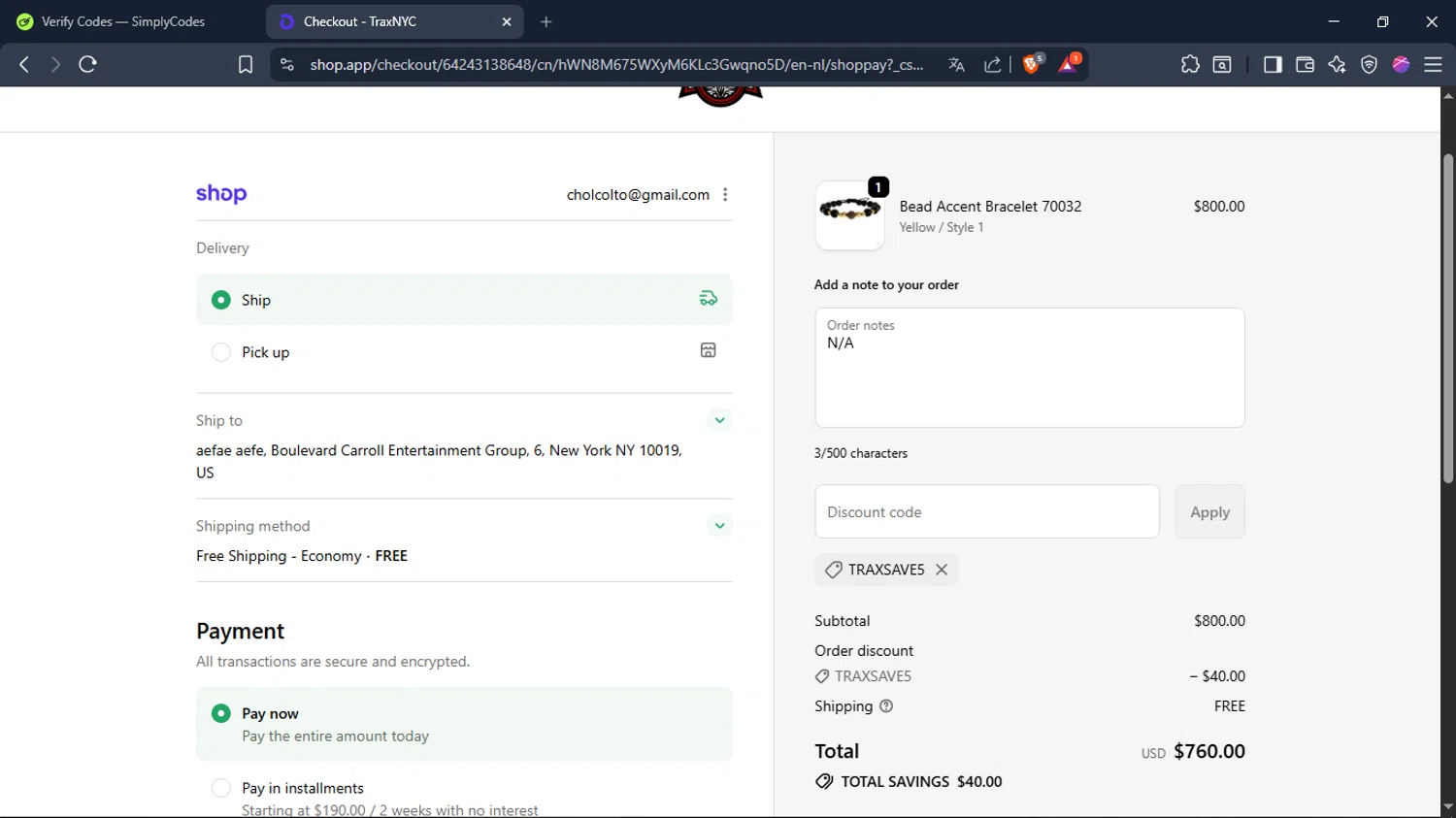Open the pink profile avatar icon
This screenshot has height=818, width=1456.
(1401, 64)
